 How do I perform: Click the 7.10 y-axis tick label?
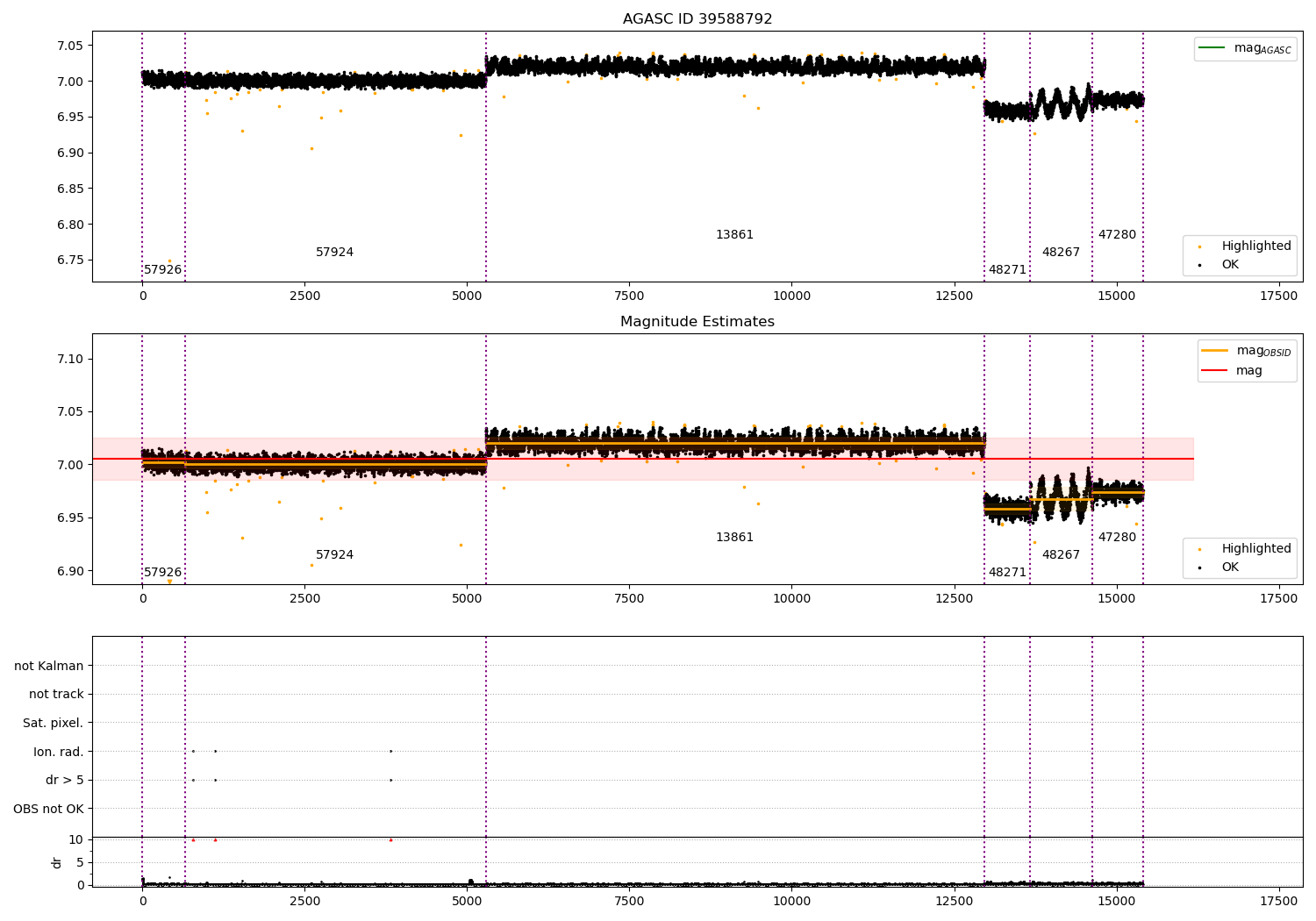tap(71, 359)
